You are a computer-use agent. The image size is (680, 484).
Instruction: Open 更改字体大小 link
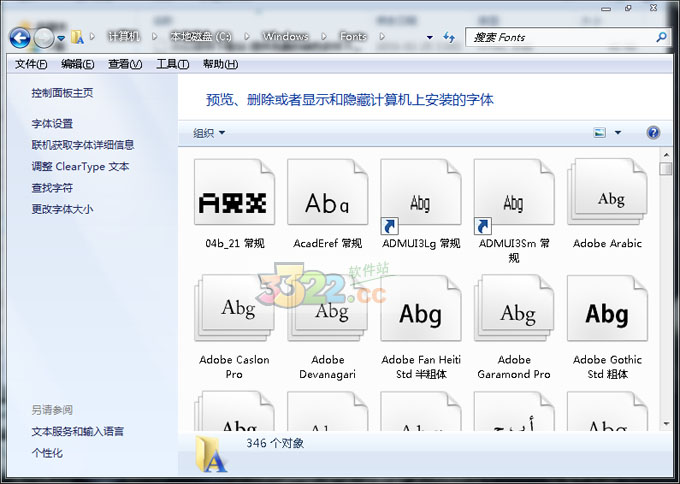(x=62, y=209)
